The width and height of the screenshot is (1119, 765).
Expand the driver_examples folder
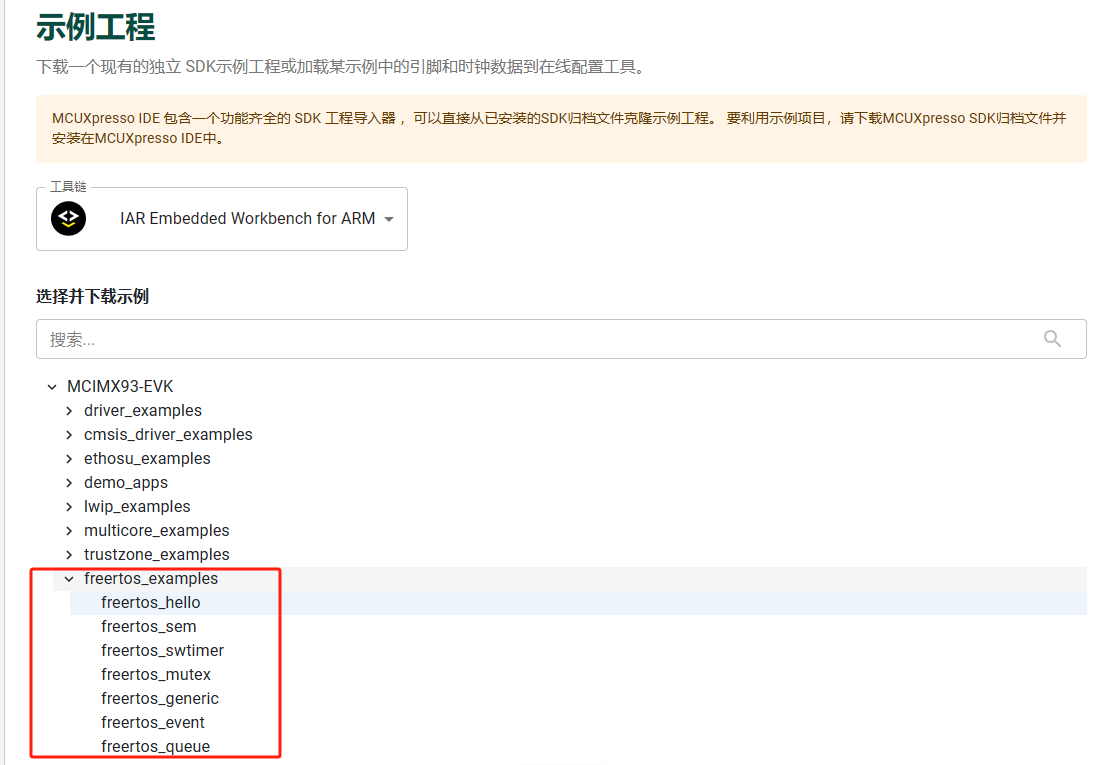pos(69,411)
